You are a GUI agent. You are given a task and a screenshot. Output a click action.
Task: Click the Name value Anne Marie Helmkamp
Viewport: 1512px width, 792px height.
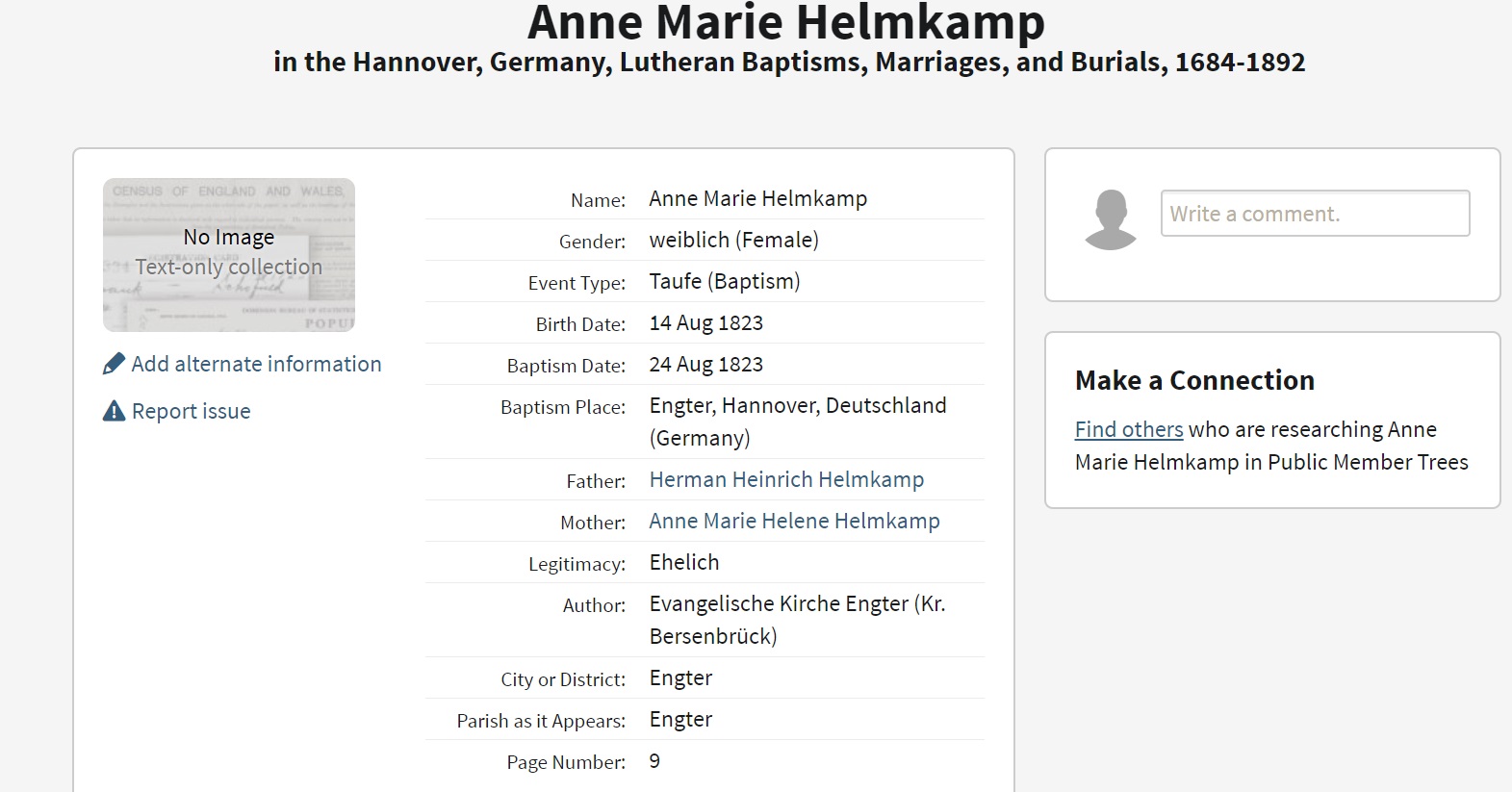click(757, 198)
